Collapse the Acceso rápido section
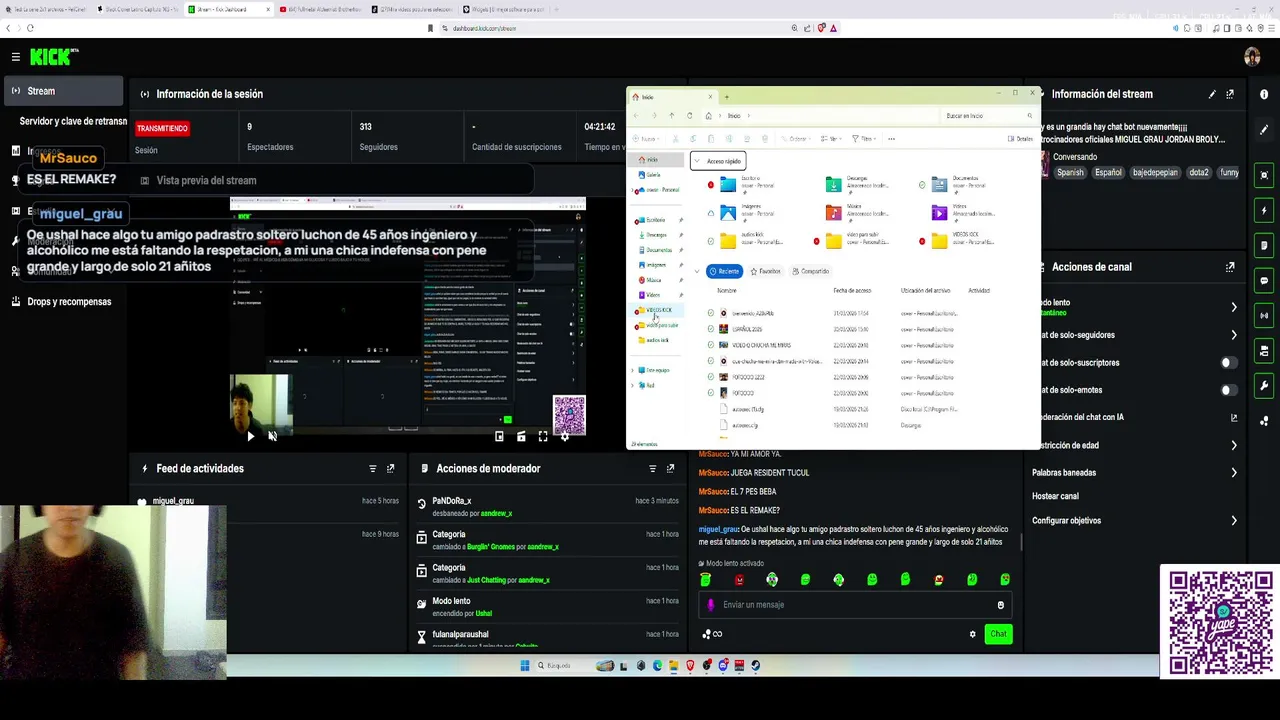The height and width of the screenshot is (720, 1280). [x=696, y=161]
